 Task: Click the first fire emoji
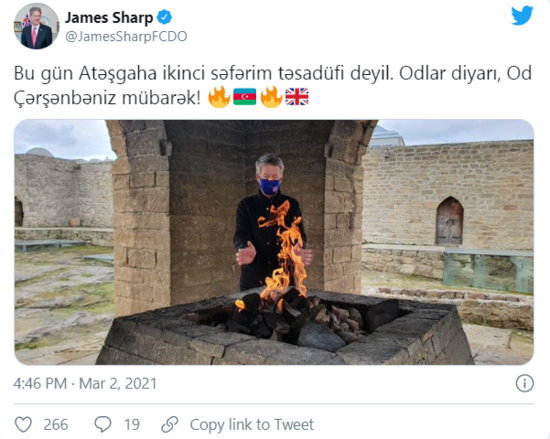(x=219, y=96)
